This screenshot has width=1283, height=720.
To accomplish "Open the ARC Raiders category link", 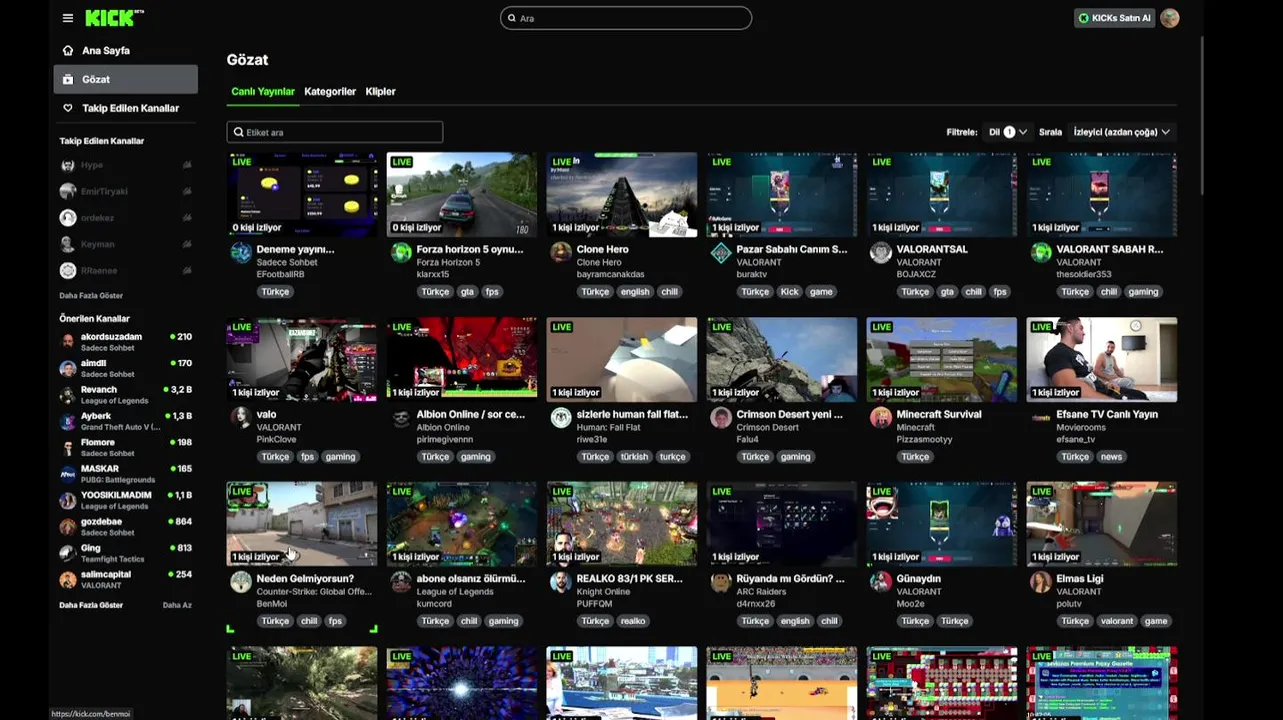I will tap(761, 591).
